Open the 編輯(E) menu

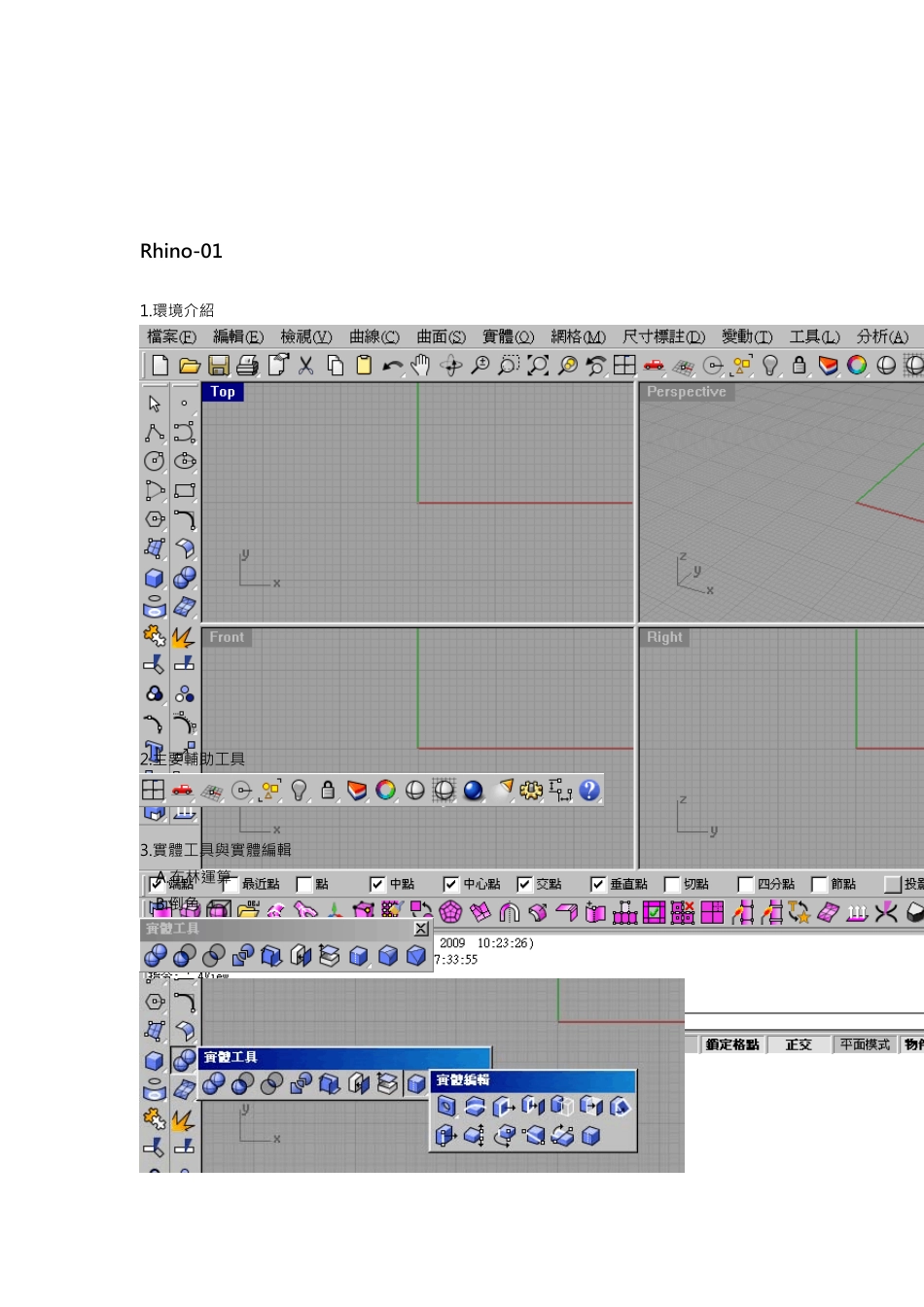[238, 336]
